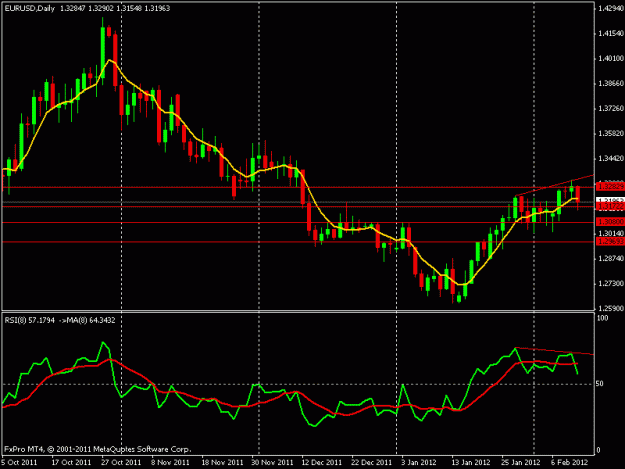Click the RSI scale value 100
The width and height of the screenshot is (625, 469).
tap(603, 318)
